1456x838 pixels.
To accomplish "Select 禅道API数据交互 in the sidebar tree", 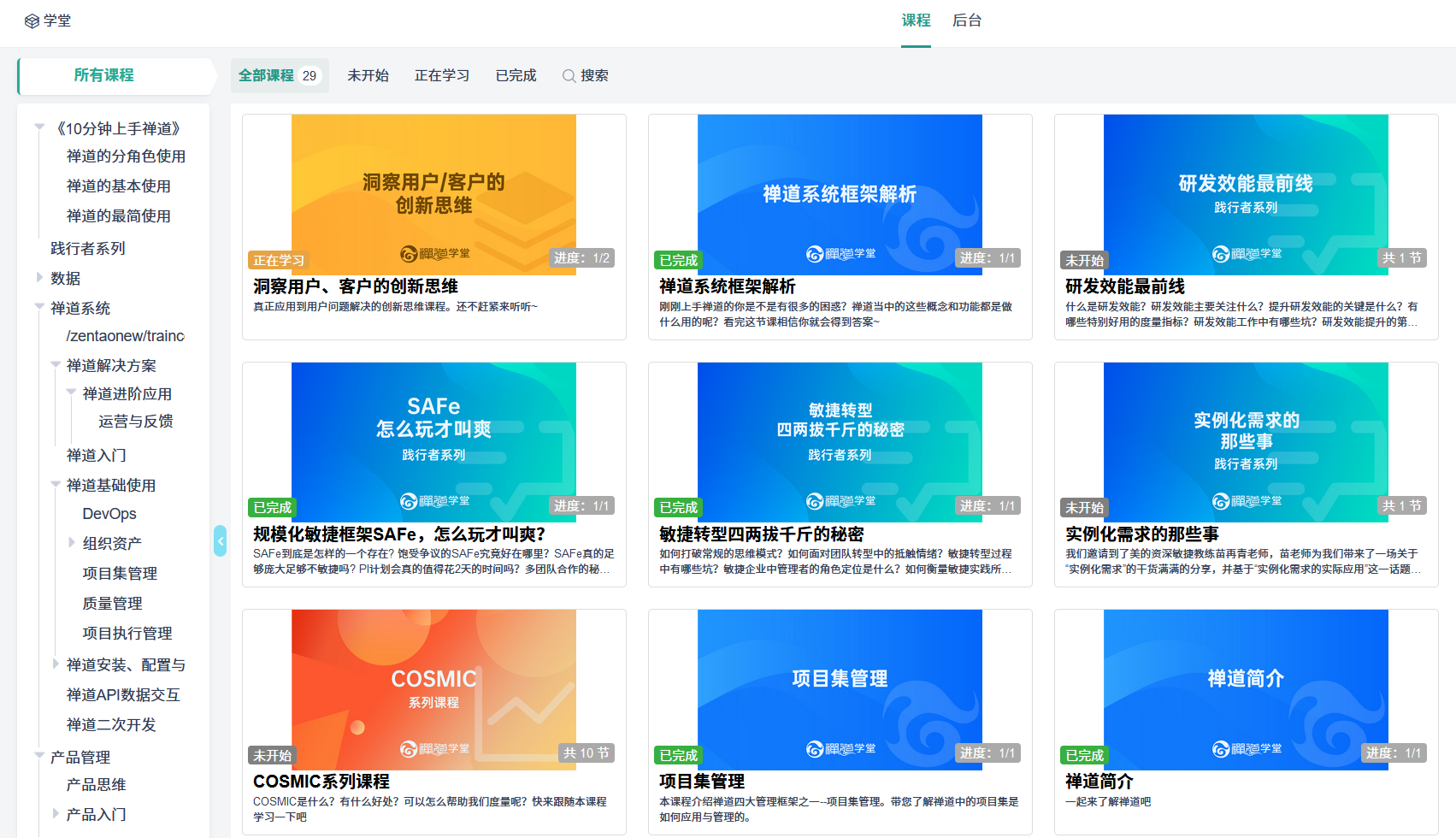I will tap(123, 695).
